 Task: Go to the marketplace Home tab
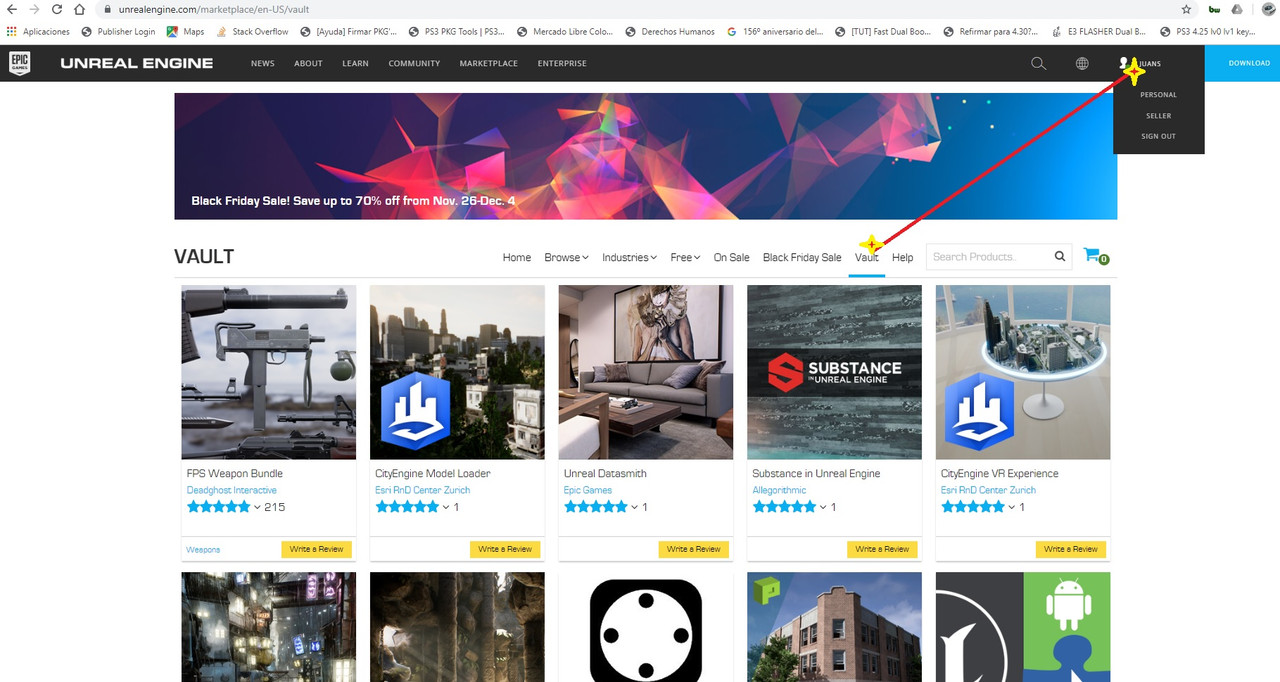(517, 258)
